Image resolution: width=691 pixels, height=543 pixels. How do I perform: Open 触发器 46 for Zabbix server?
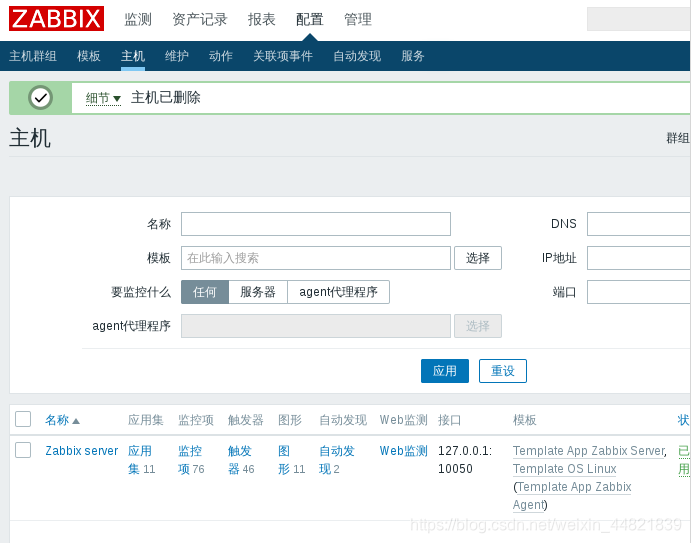[x=241, y=460]
